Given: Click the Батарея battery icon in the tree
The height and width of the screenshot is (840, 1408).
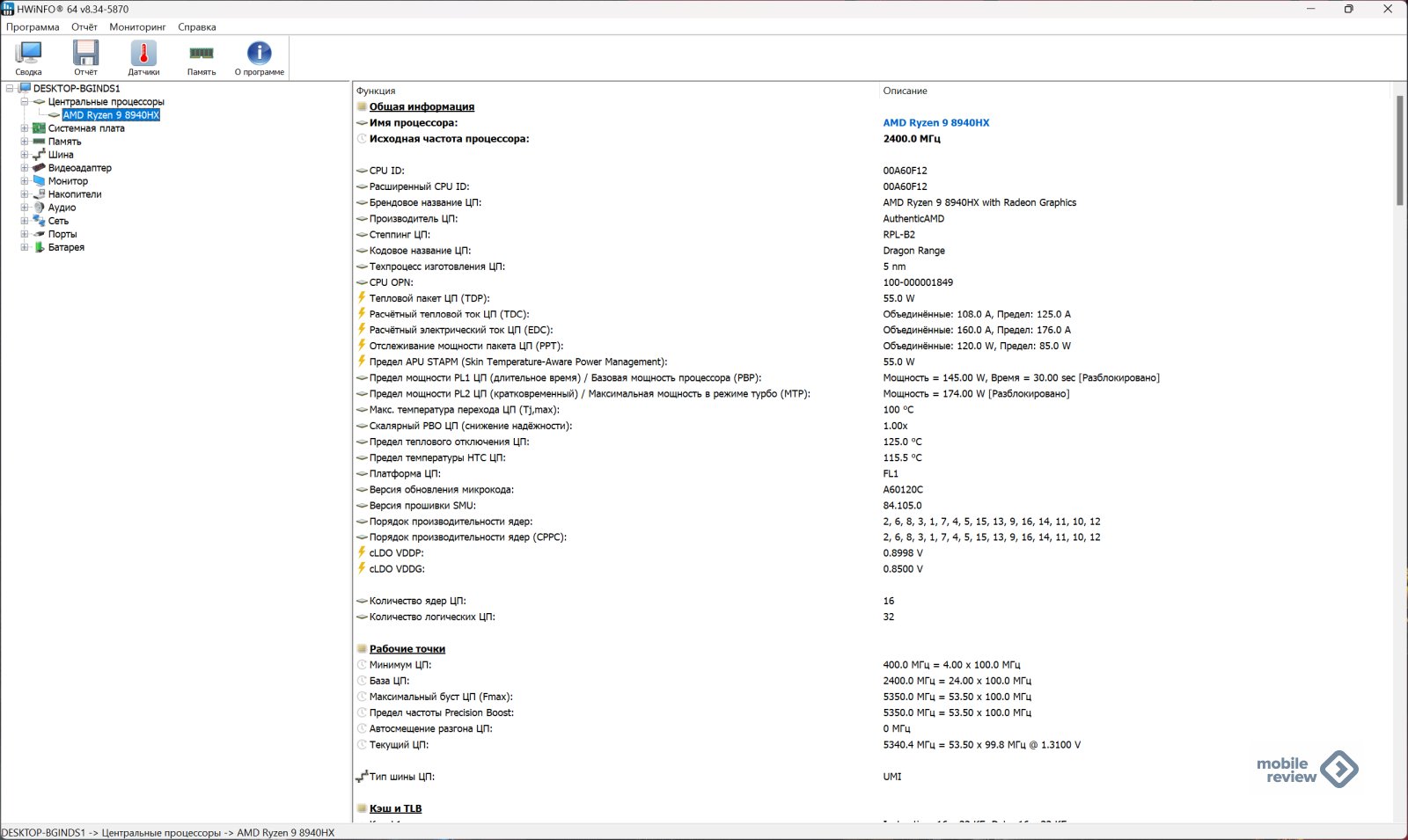Looking at the screenshot, I should pos(39,247).
